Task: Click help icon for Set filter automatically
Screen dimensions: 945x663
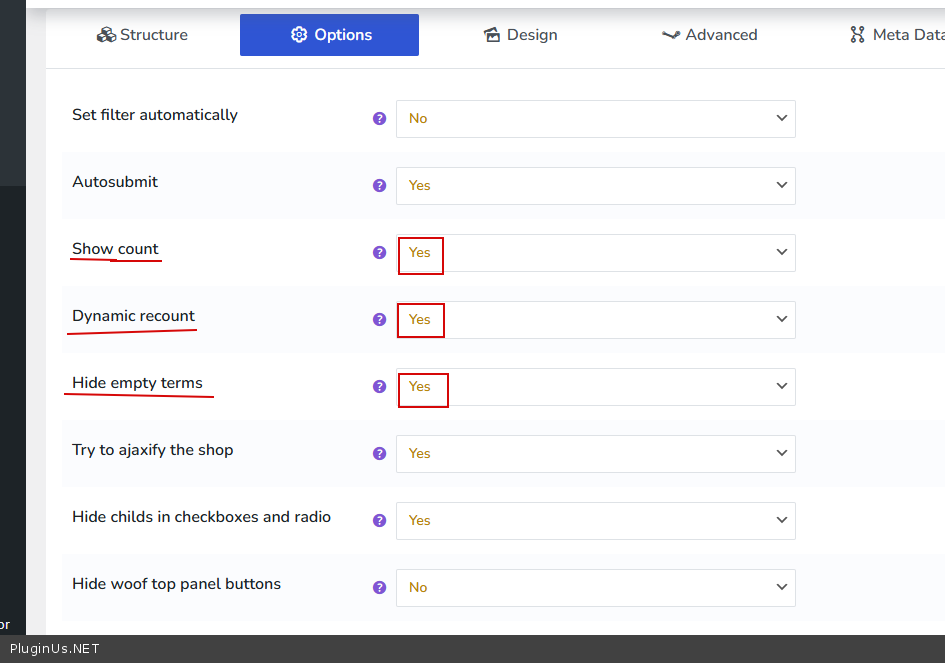Action: coord(379,118)
